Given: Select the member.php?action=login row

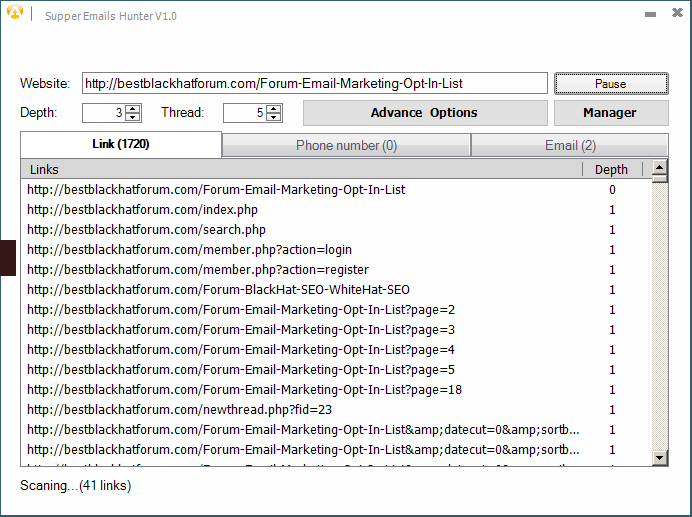Looking at the screenshot, I should tap(336, 250).
